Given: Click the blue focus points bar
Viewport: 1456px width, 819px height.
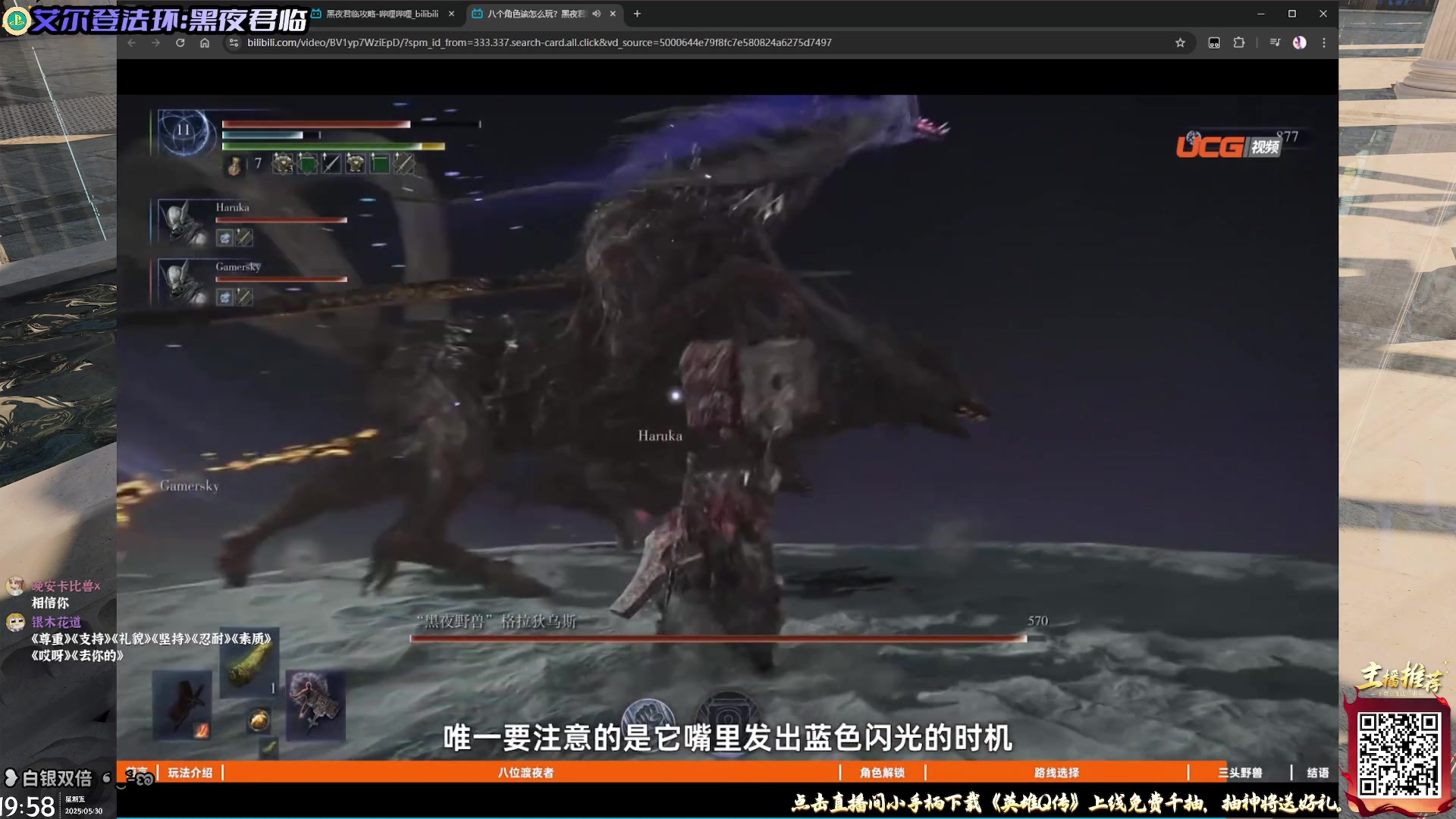Looking at the screenshot, I should [262, 135].
